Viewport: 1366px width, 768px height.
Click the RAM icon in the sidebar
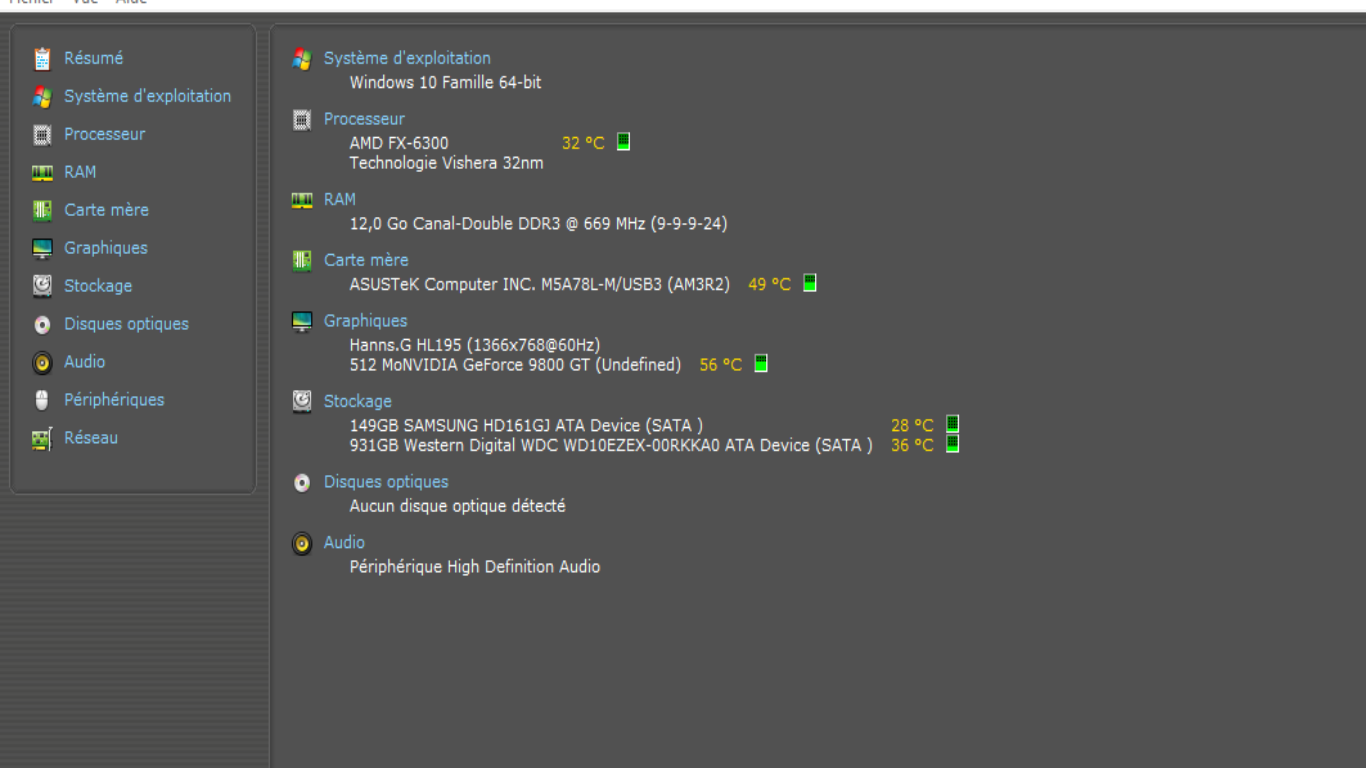(42, 172)
